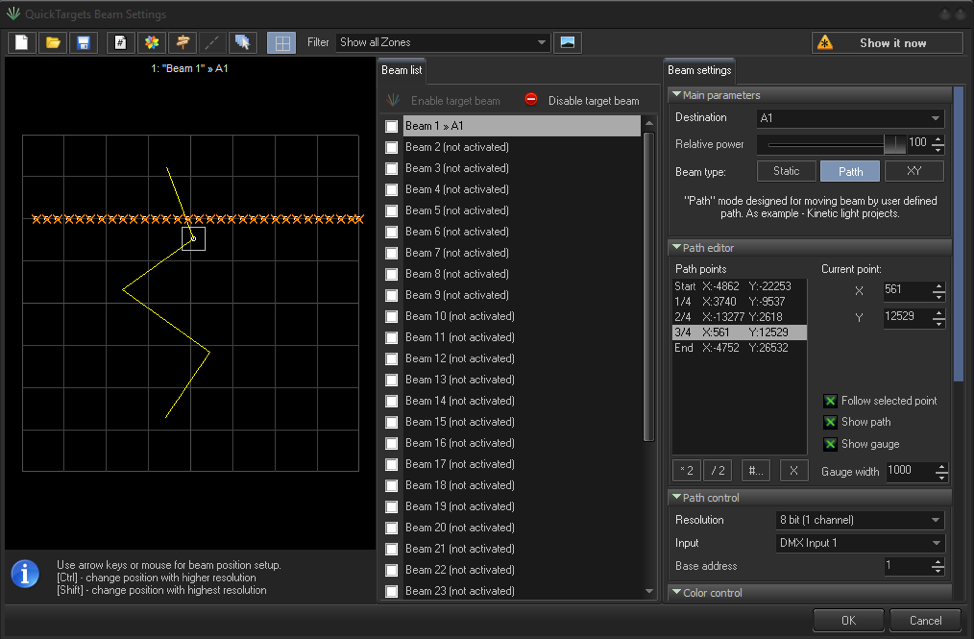Viewport: 974px width, 639px height.
Task: Select the Beam list tab
Action: [402, 71]
